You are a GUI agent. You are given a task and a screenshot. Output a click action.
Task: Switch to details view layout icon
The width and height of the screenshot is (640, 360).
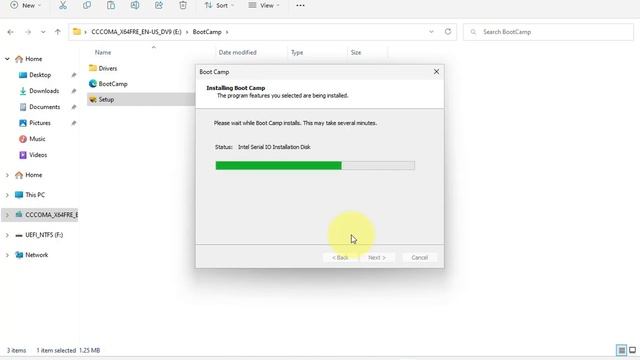coord(621,350)
